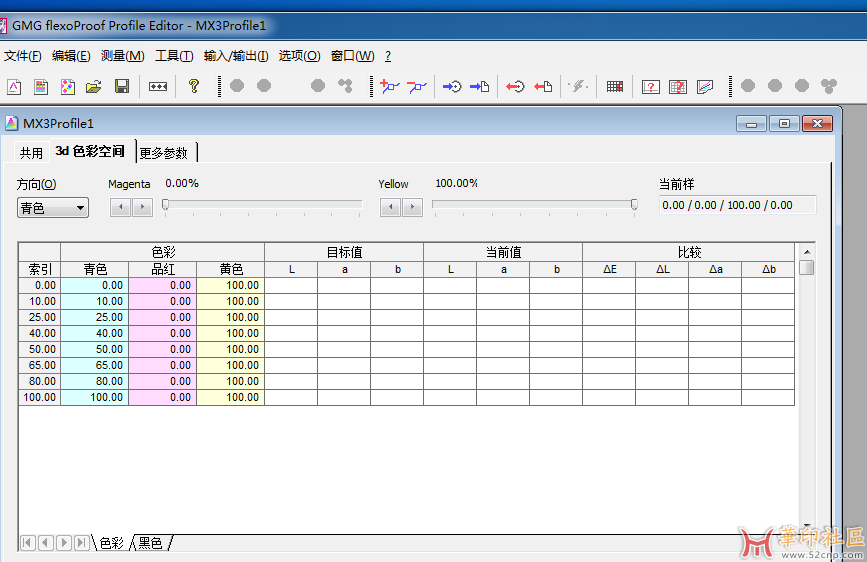Image resolution: width=867 pixels, height=562 pixels.
Task: Open the 工具(T) menu
Action: click(174, 56)
